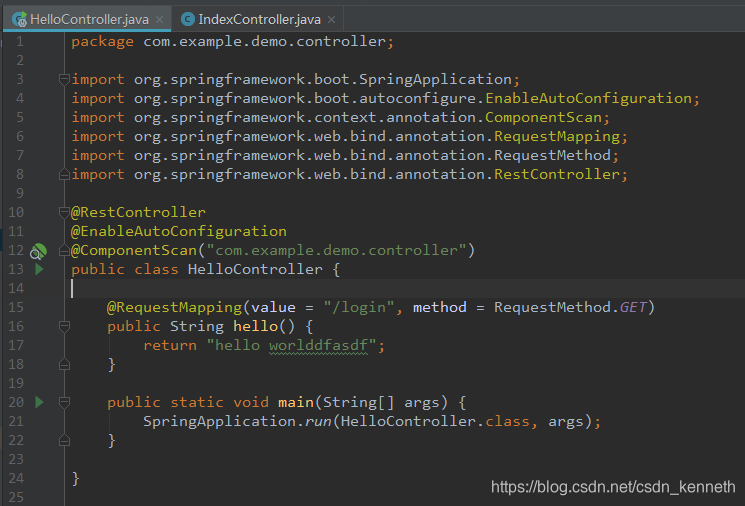Click the hello() method name
This screenshot has width=745, height=506.
click(255, 326)
